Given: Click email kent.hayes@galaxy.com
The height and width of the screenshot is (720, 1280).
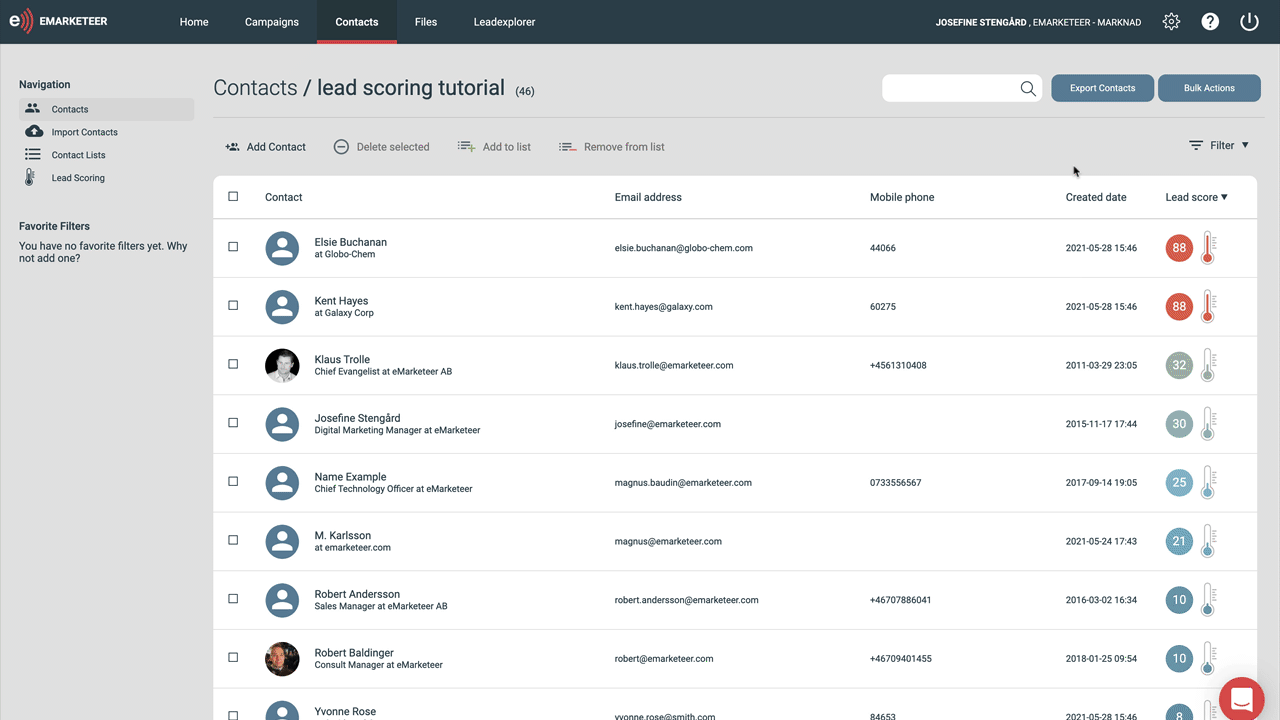Looking at the screenshot, I should [x=664, y=307].
